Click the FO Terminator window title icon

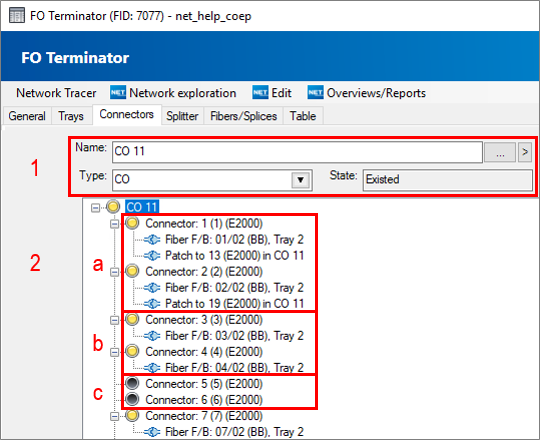[17, 15]
